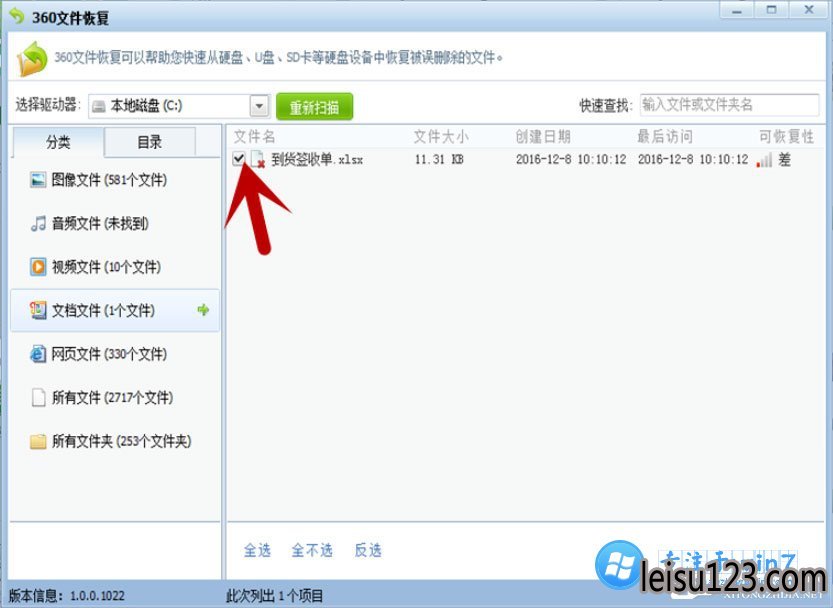833x608 pixels.
Task: Click the green arrow beside 文档文件
Action: tap(203, 309)
